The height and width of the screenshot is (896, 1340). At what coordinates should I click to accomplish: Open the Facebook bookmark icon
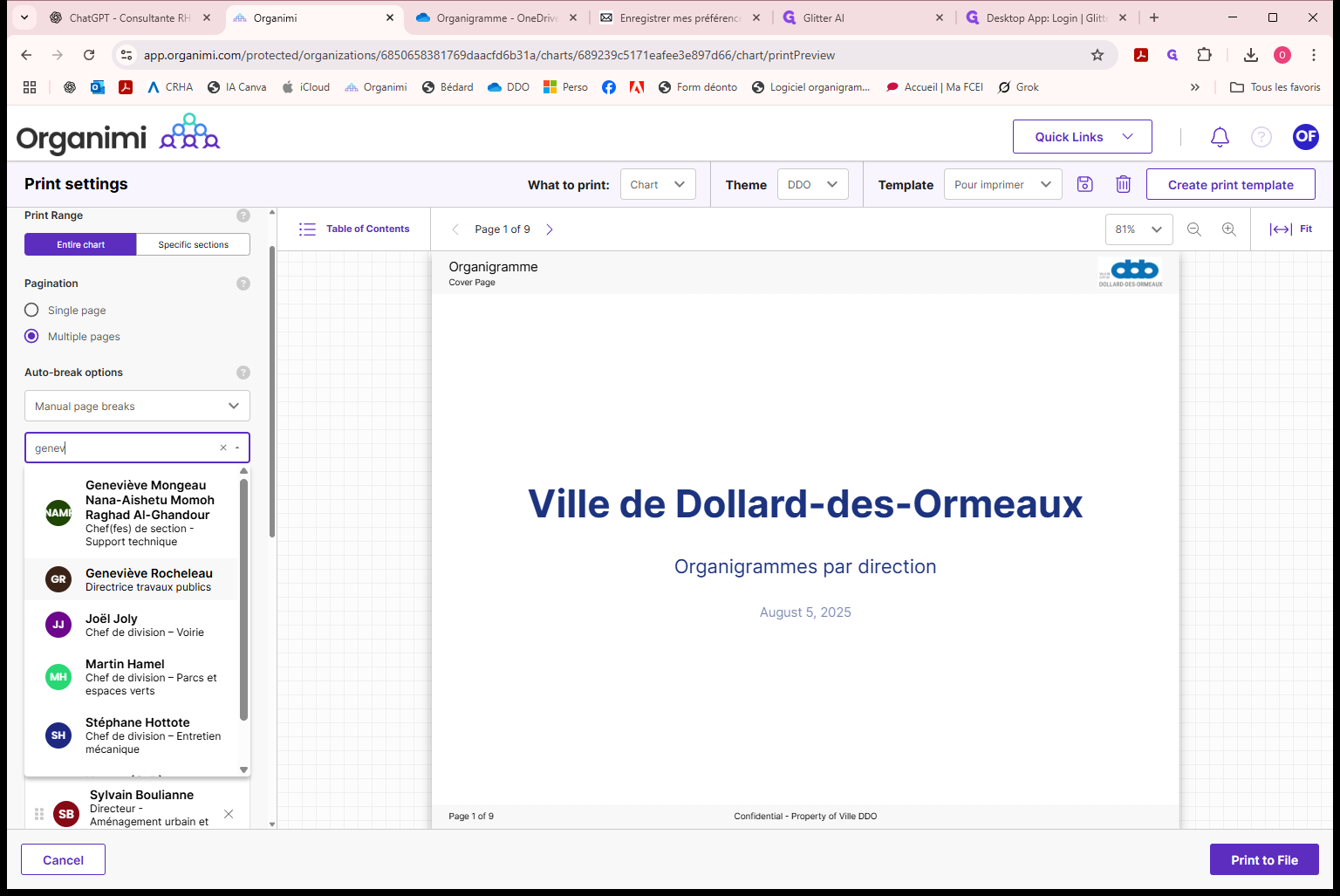tap(609, 87)
